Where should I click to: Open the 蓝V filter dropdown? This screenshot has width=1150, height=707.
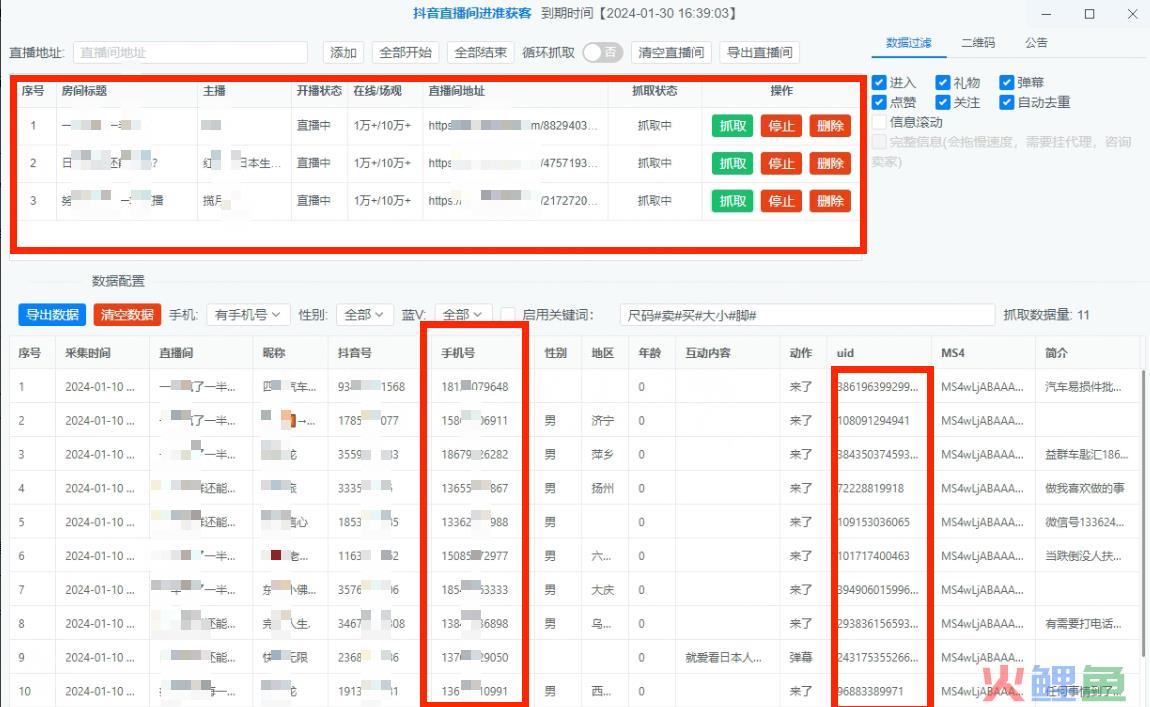coord(463,315)
